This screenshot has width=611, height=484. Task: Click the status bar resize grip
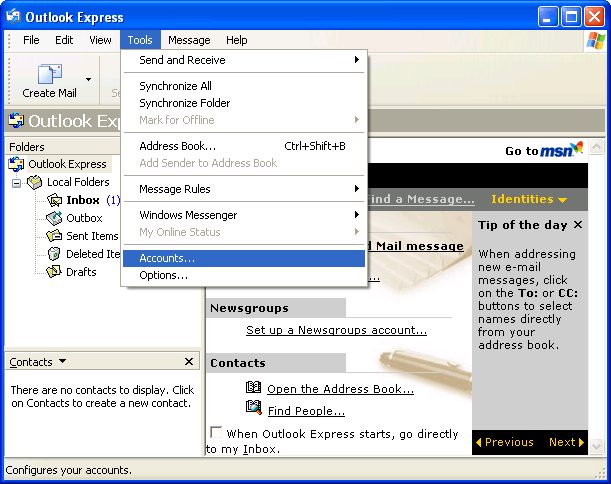600,473
